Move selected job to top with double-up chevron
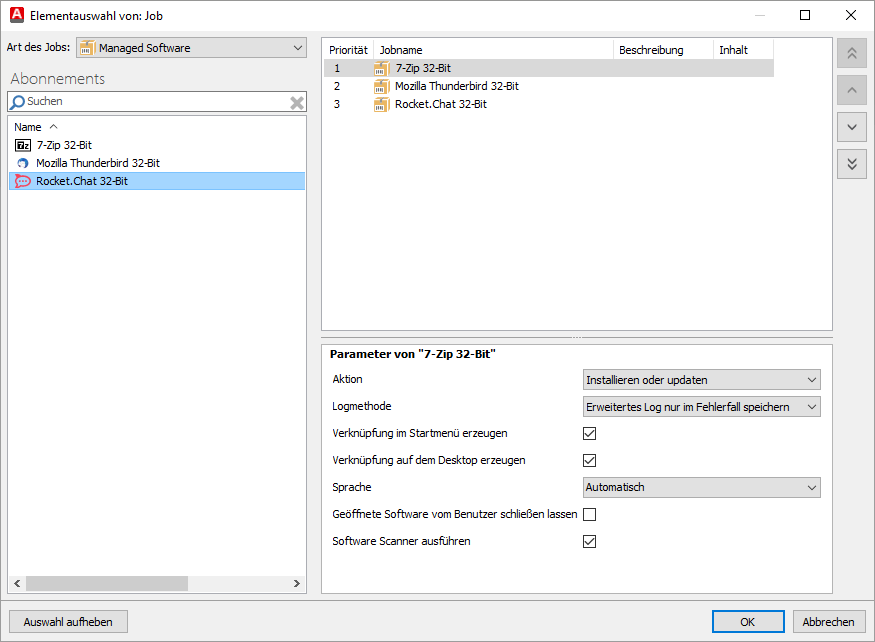875x642 pixels. 851,53
